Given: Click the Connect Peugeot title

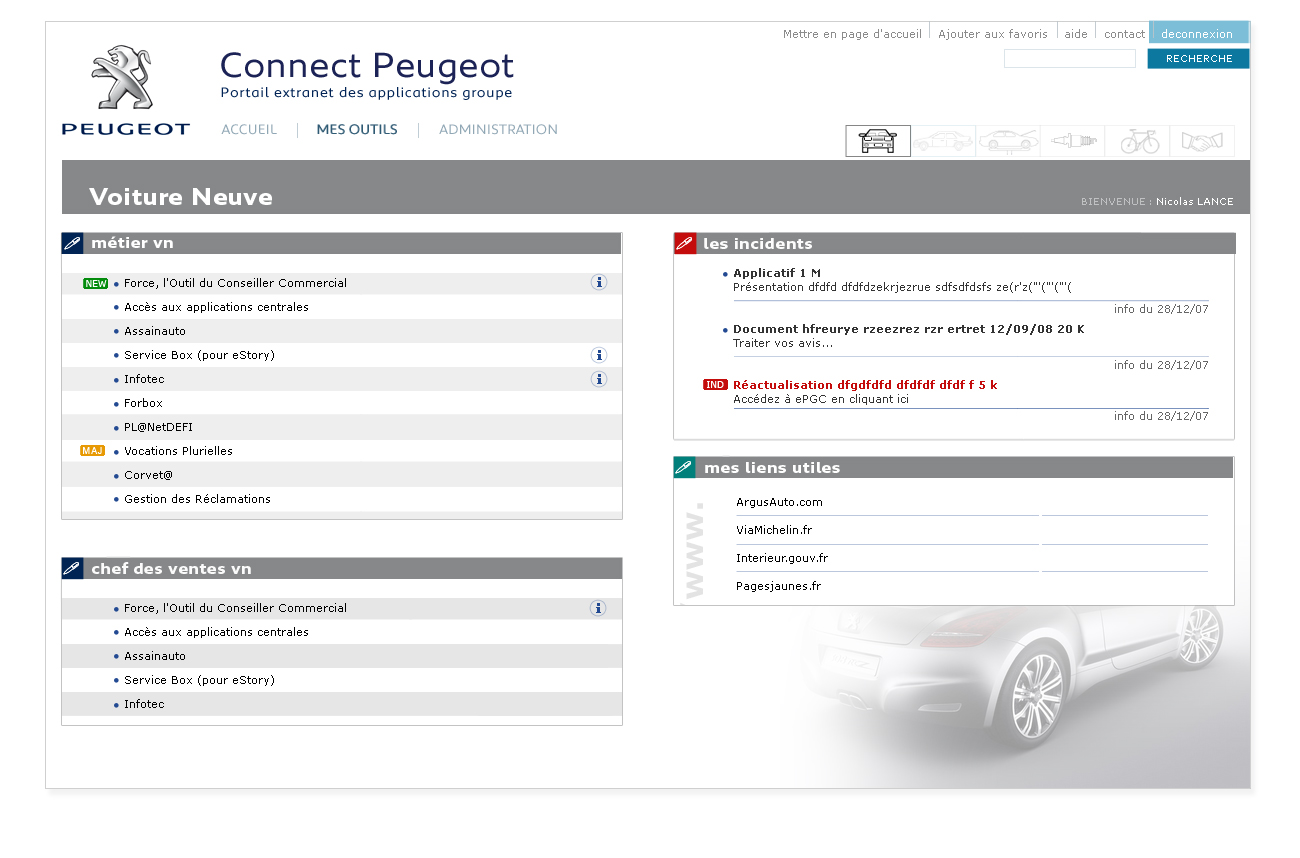Looking at the screenshot, I should (x=367, y=66).
